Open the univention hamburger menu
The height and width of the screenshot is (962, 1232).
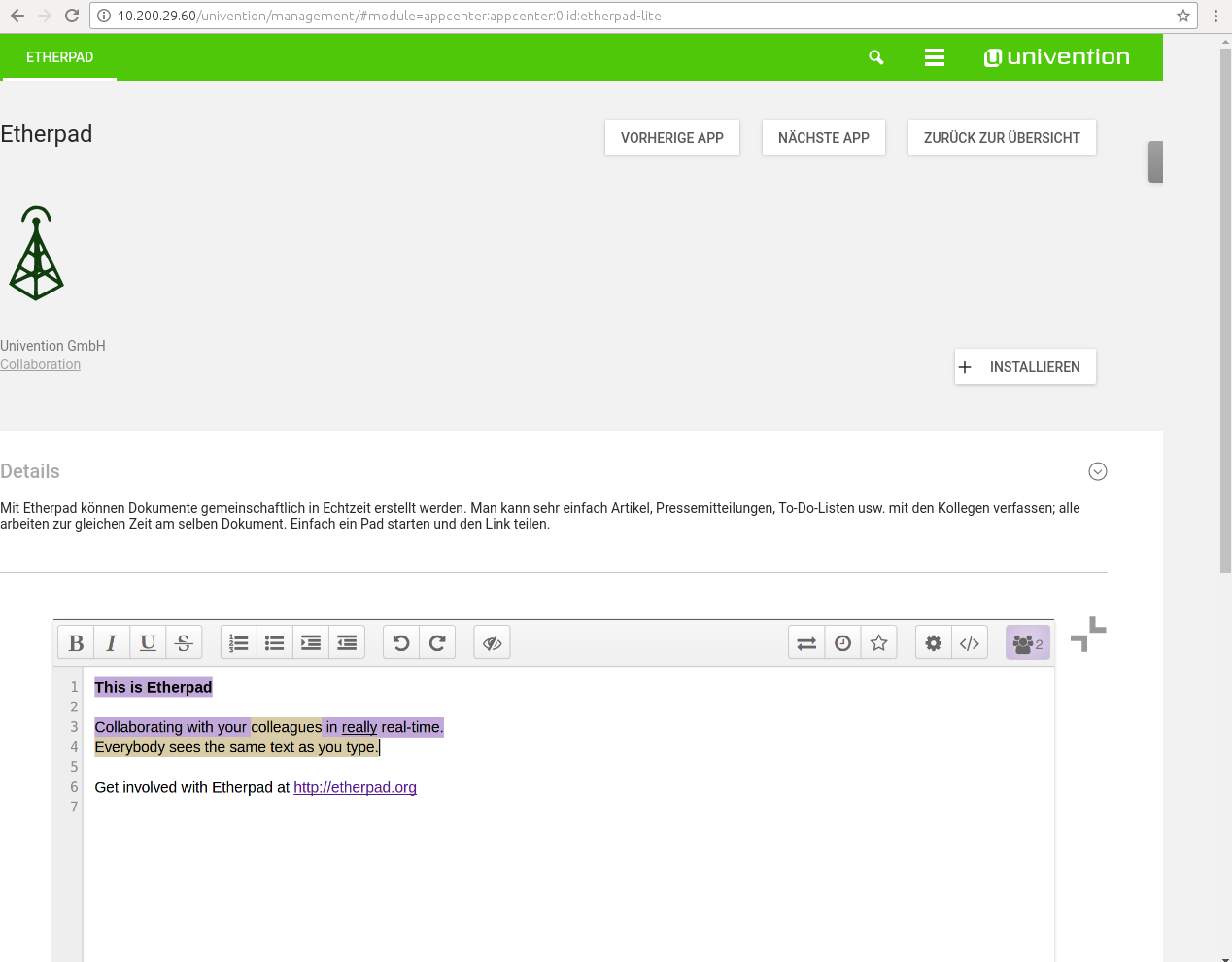(934, 57)
